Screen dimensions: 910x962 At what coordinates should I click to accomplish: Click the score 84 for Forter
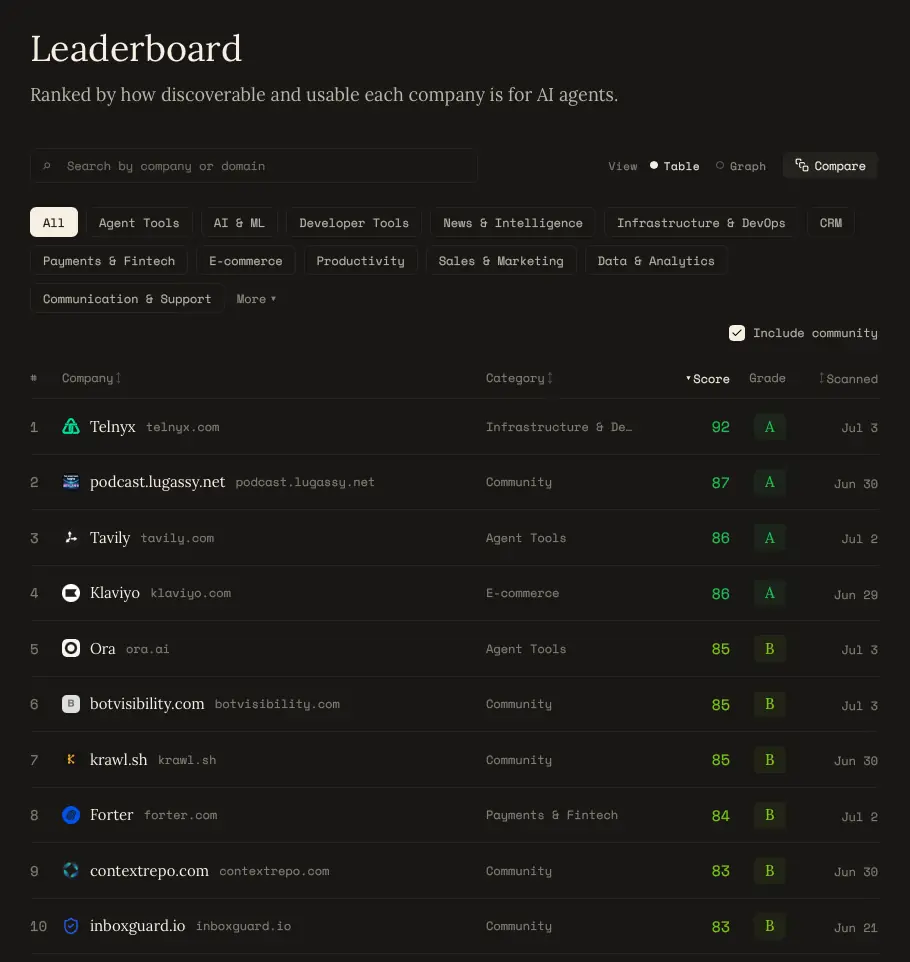click(720, 815)
